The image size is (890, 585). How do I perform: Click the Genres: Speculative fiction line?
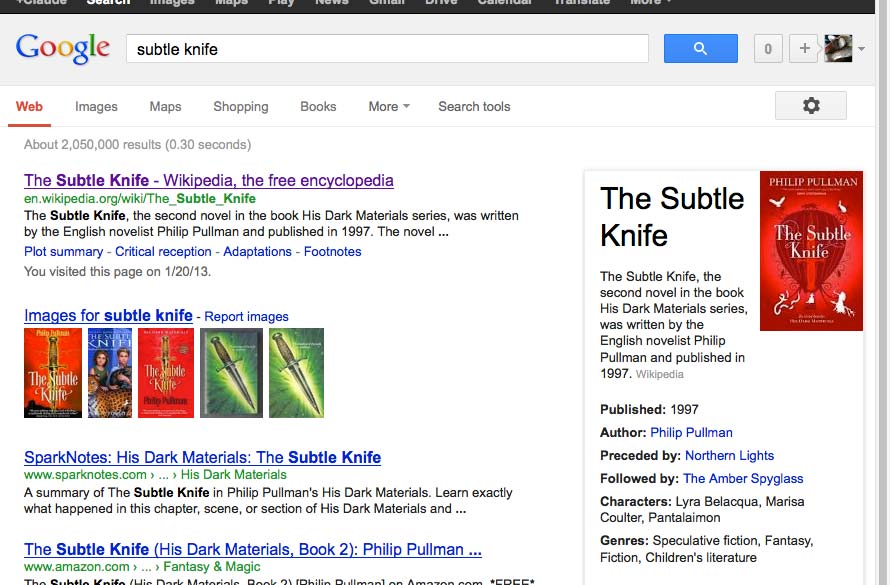707,549
